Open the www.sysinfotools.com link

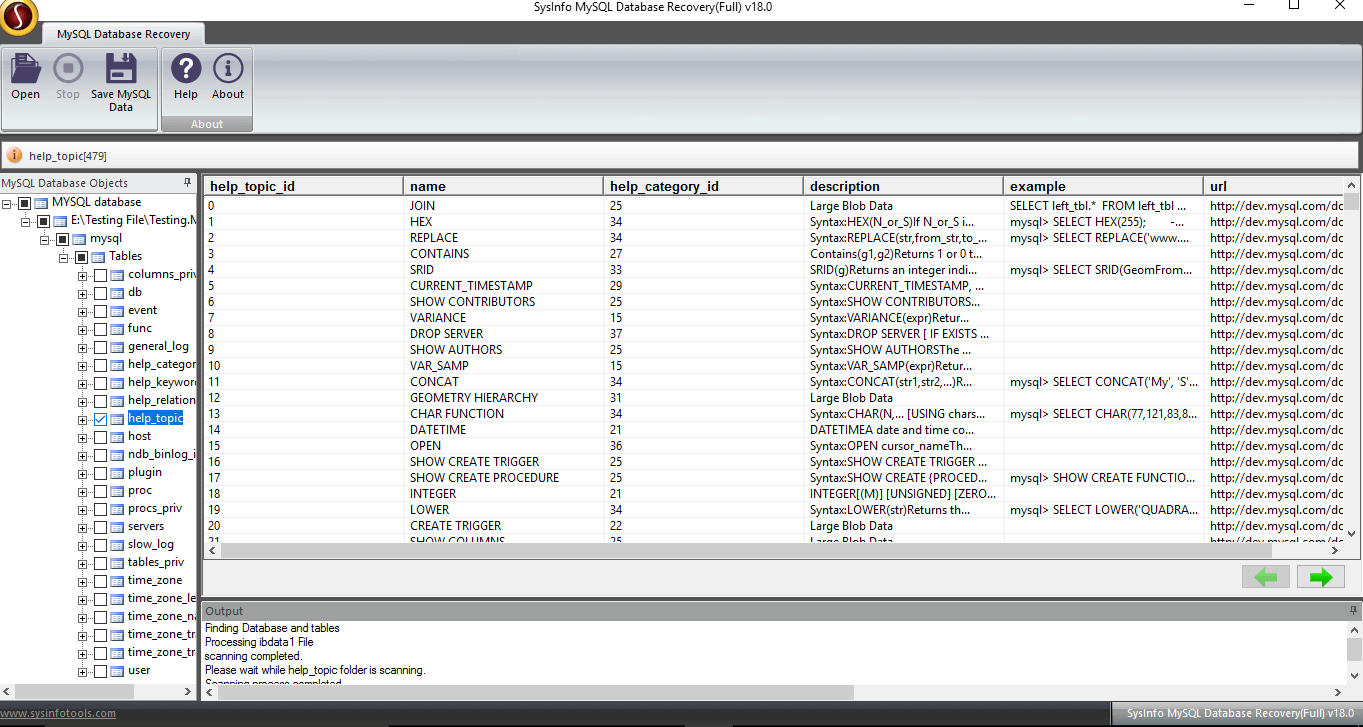[x=58, y=713]
